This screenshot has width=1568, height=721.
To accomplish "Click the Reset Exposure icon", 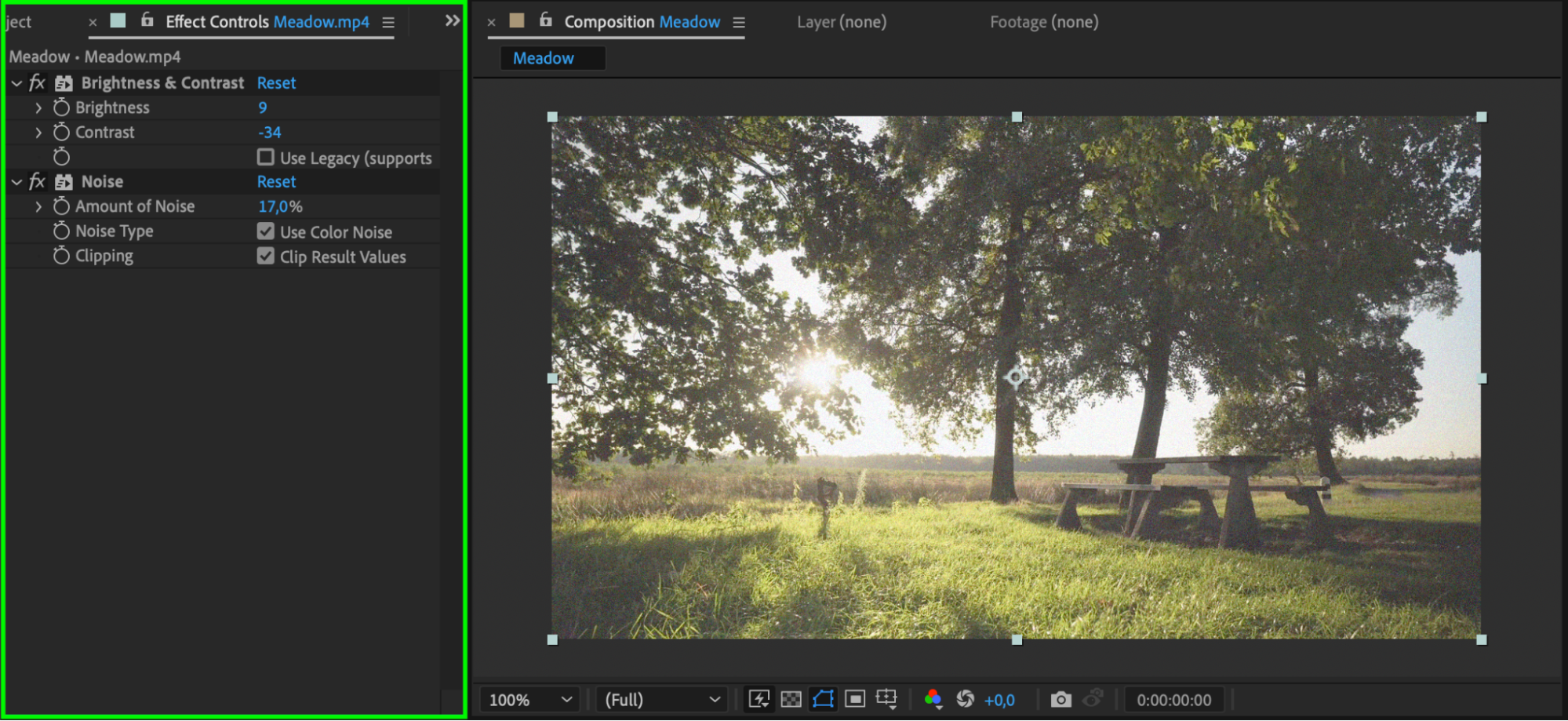I will point(966,699).
